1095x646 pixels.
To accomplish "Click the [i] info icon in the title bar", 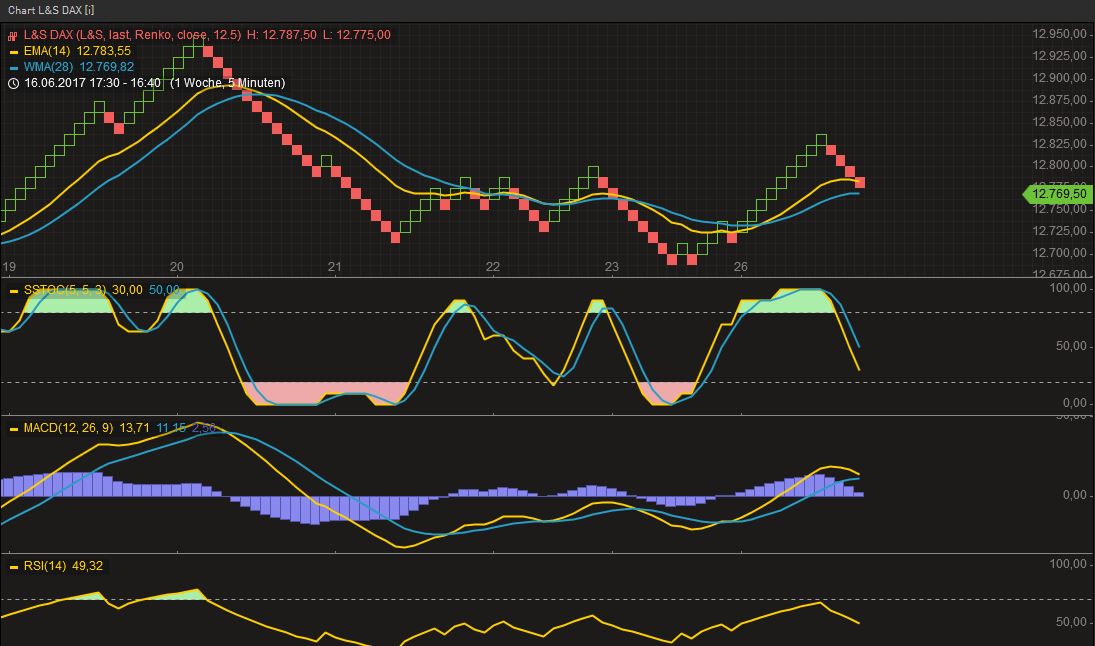I will [x=90, y=10].
